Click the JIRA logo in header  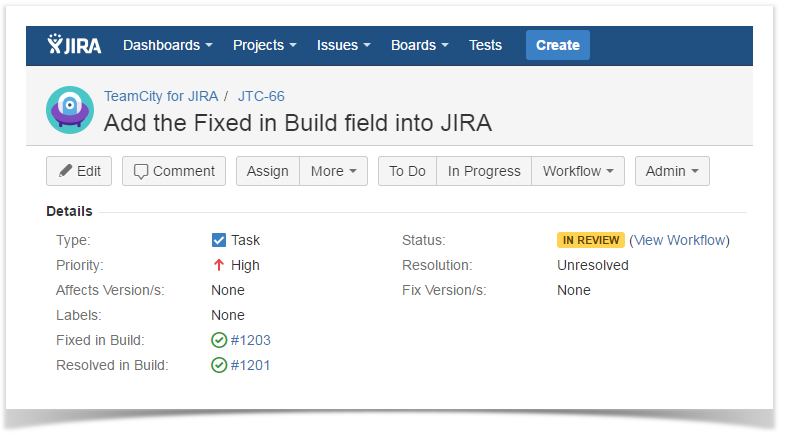point(74,45)
